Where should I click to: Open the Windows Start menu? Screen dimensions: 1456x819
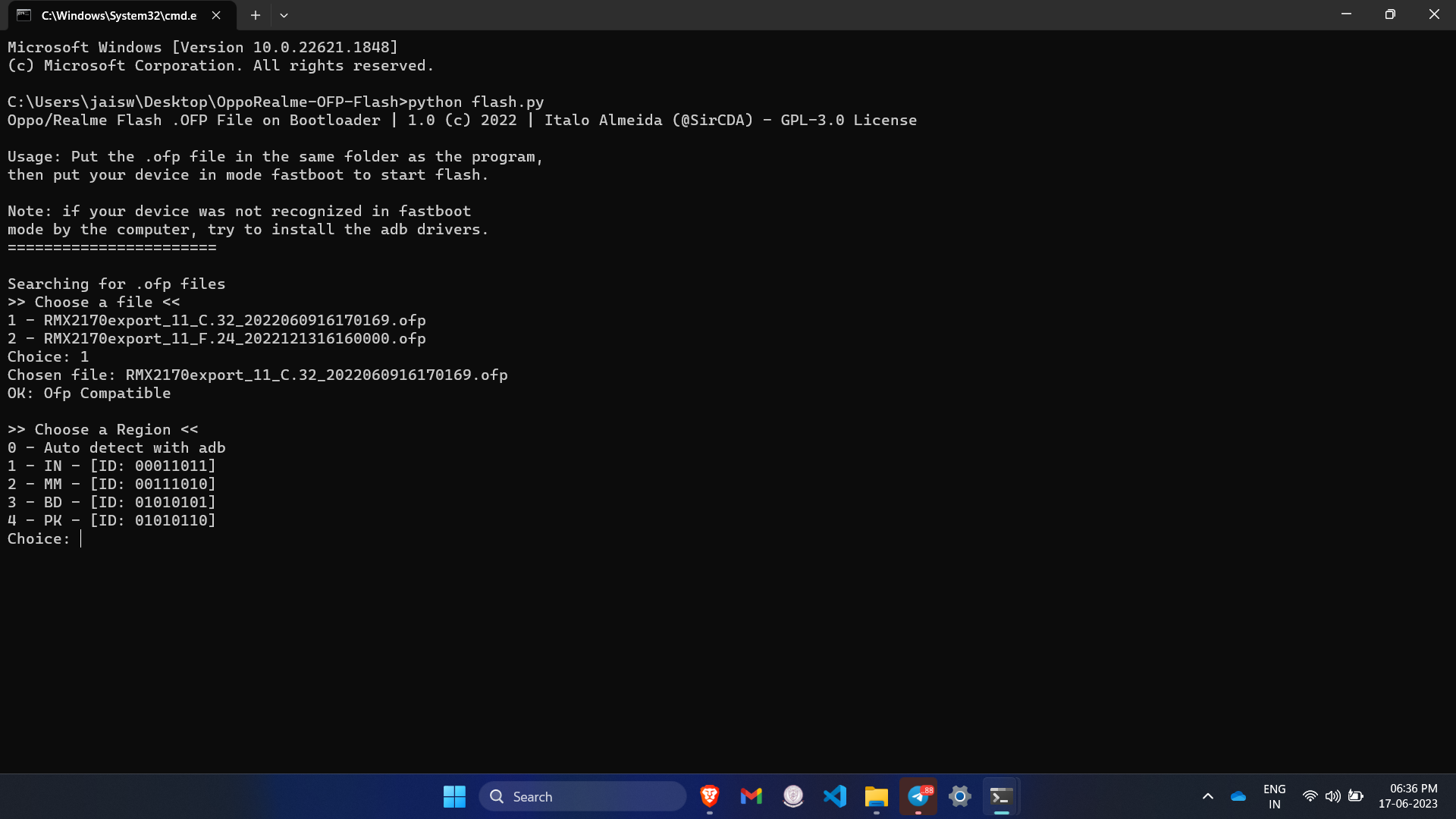(454, 796)
